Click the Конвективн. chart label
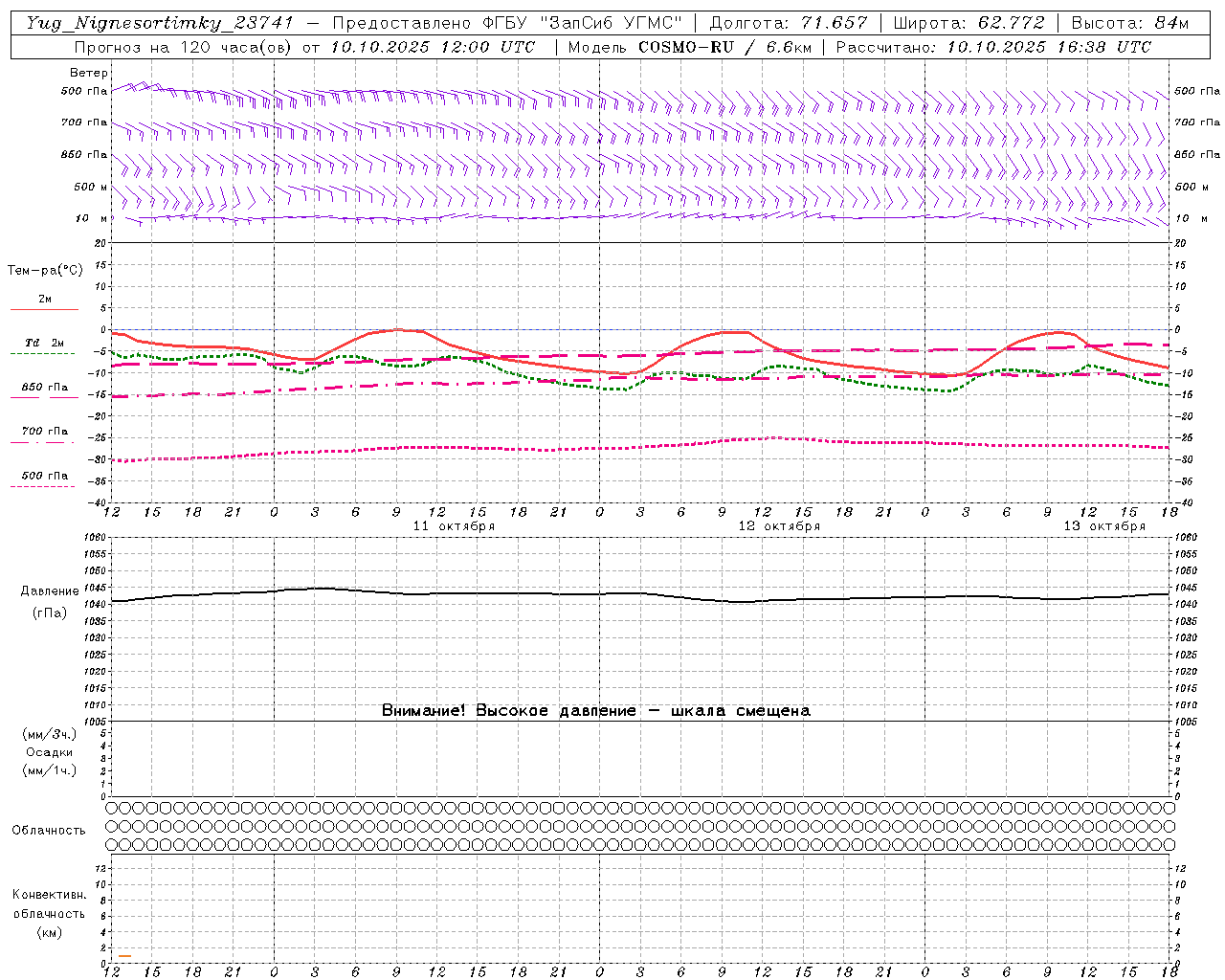 pos(49,895)
